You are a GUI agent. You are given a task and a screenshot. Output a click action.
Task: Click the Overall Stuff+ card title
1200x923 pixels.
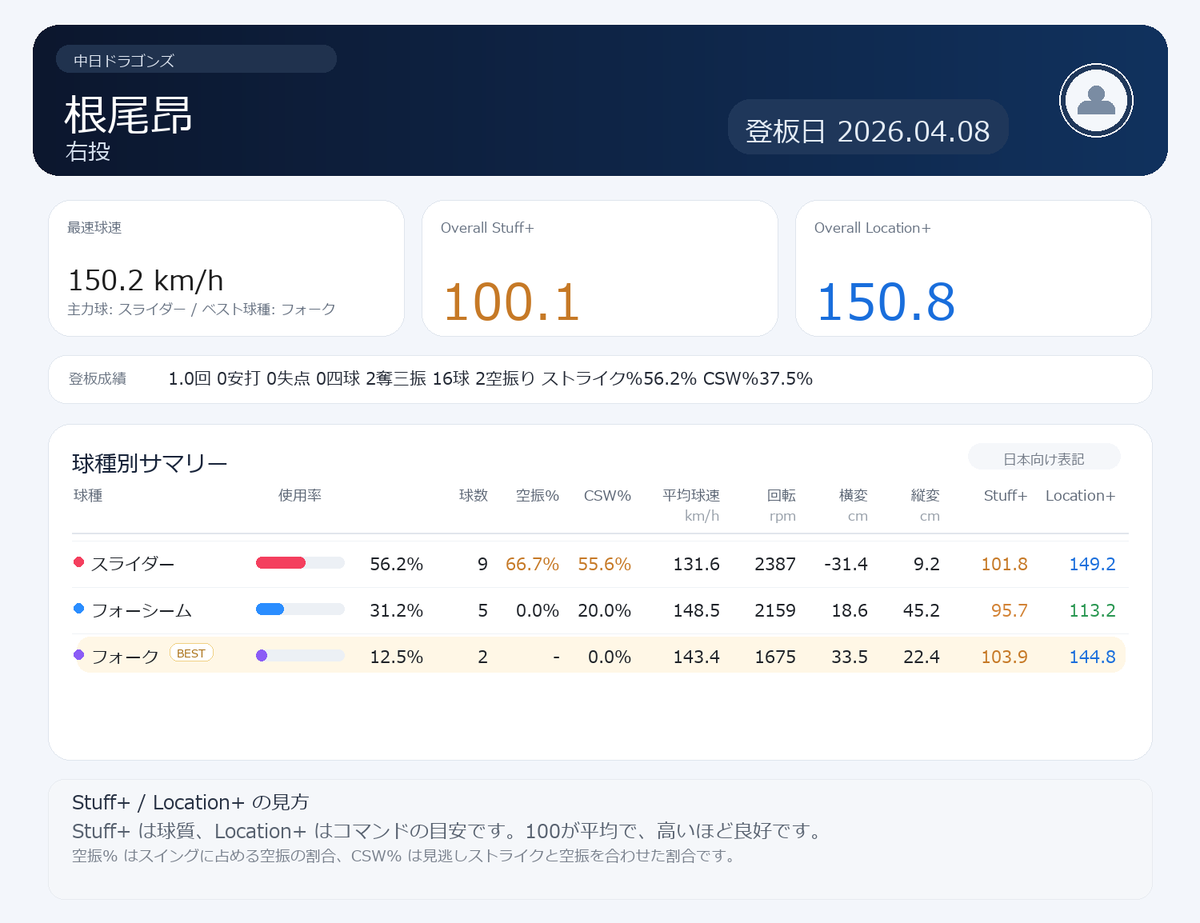[487, 228]
